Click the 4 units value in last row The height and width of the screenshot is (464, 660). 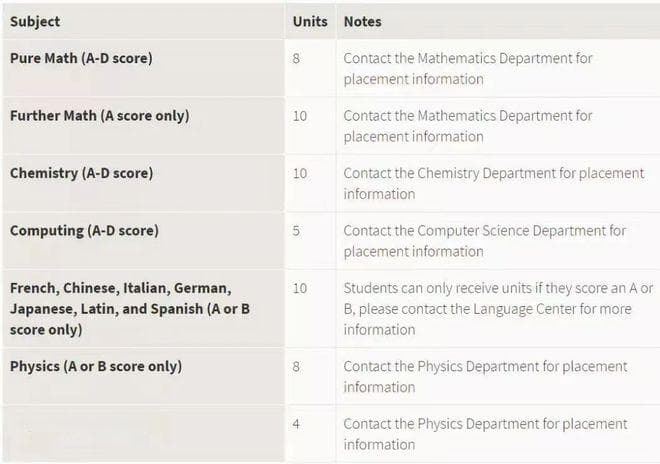[x=296, y=424]
